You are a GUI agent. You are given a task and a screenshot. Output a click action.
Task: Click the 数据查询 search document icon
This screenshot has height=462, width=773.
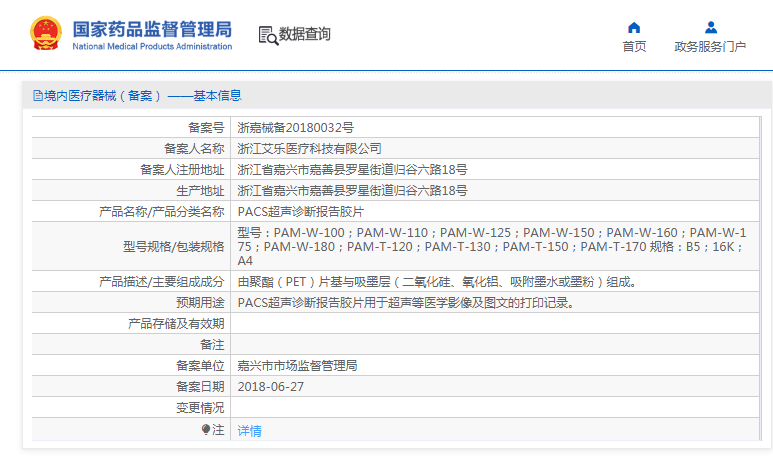coord(268,36)
